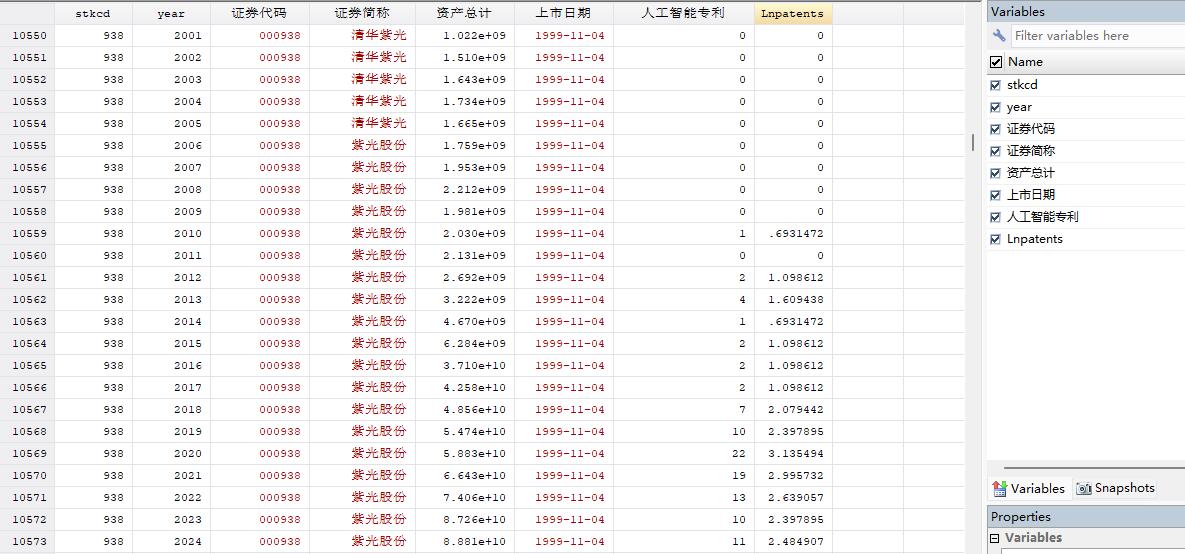Uncheck the 上市日期 variable checkbox
The width and height of the screenshot is (1185, 554).
[995, 195]
